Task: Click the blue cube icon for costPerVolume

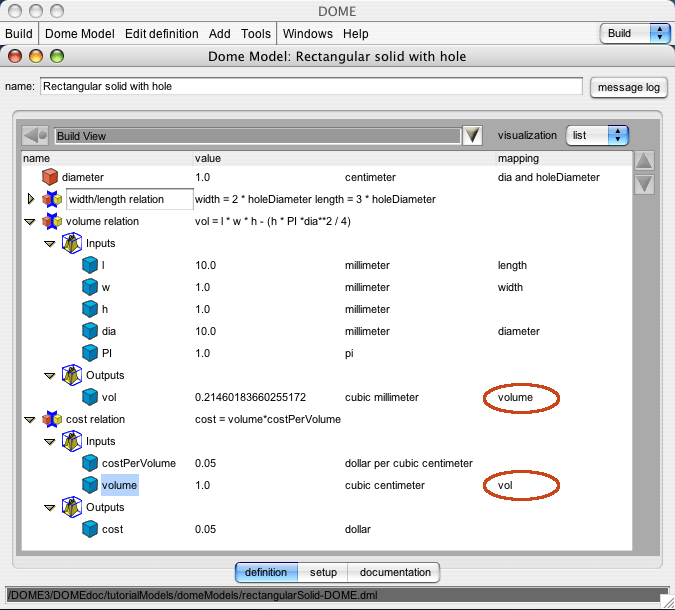Action: tap(90, 463)
